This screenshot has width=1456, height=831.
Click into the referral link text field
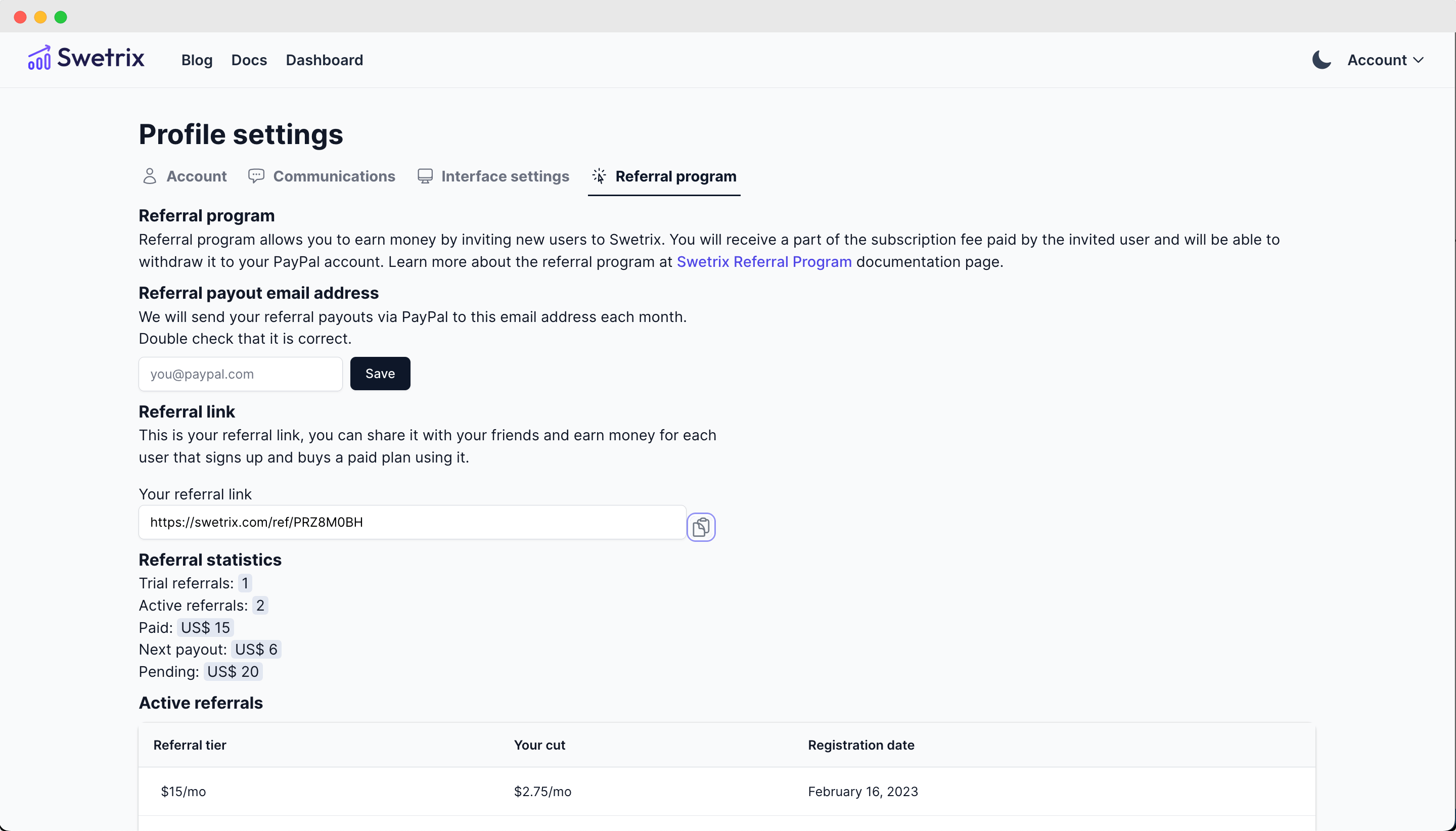(412, 522)
